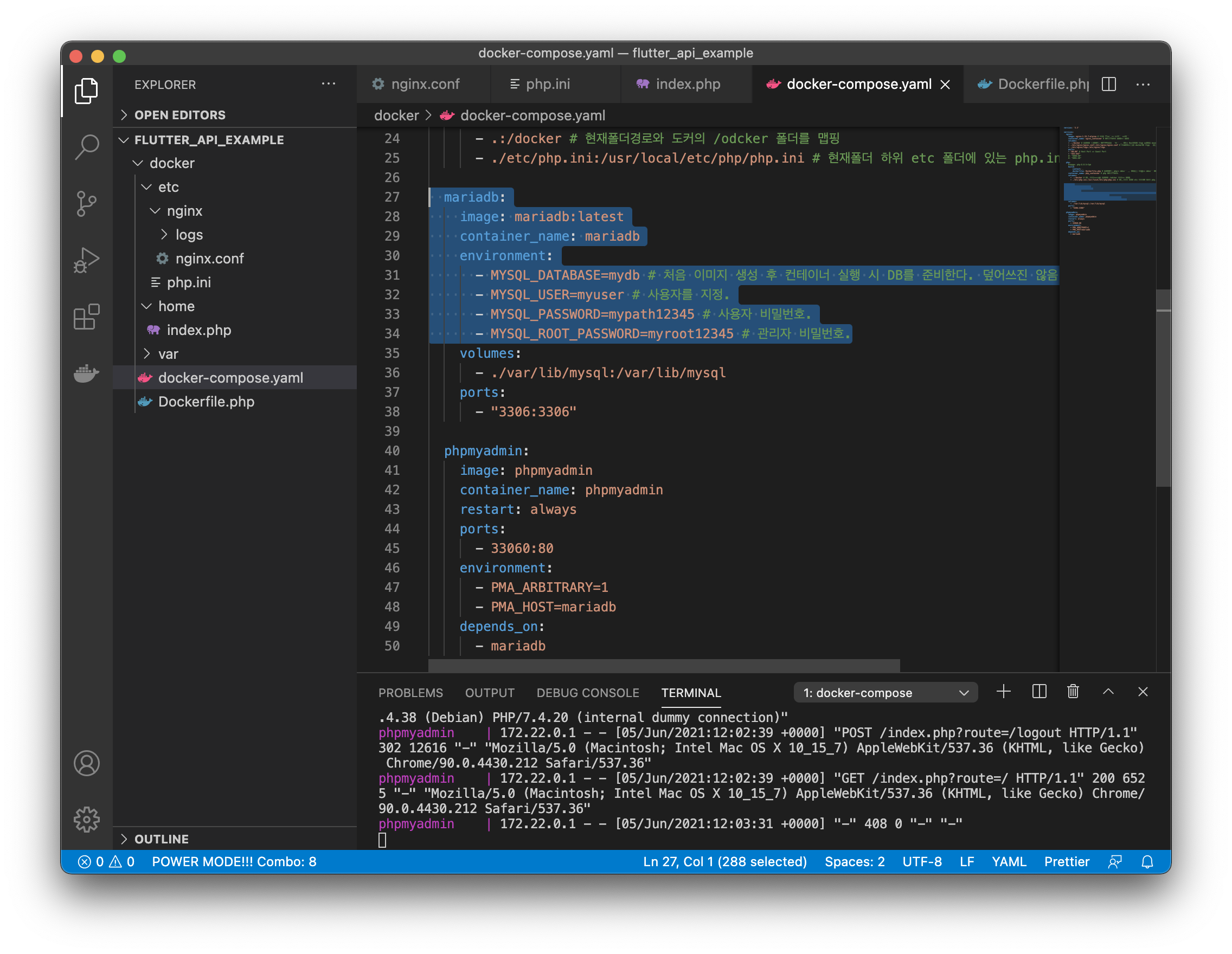Click the Accounts icon
The image size is (1232, 954).
click(86, 763)
